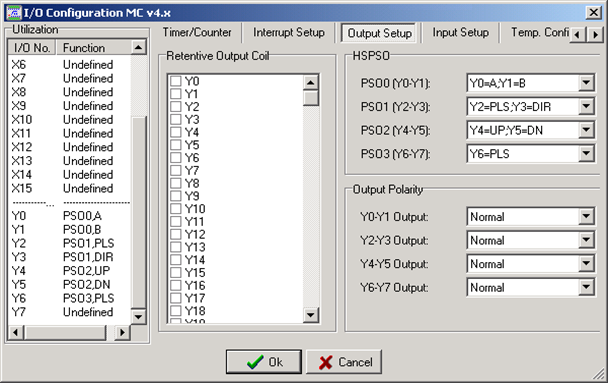Click the Utilization horizontal scroll-left arrow
The image size is (609, 384).
pyautogui.click(x=16, y=332)
